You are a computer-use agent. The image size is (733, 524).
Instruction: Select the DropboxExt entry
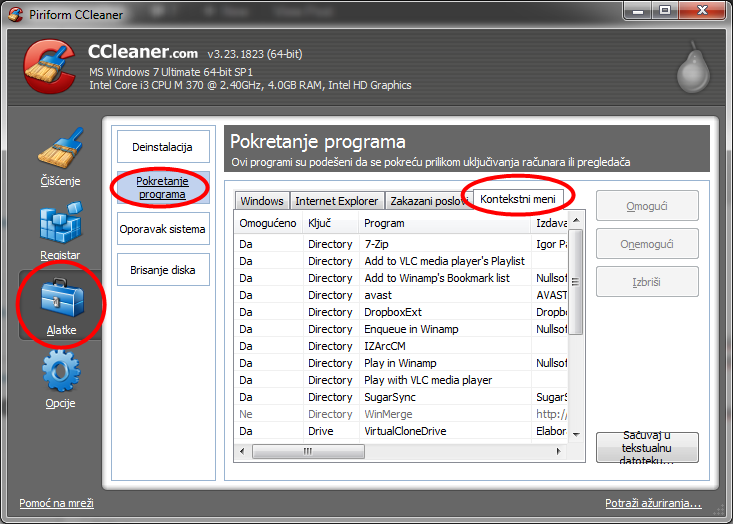401,312
